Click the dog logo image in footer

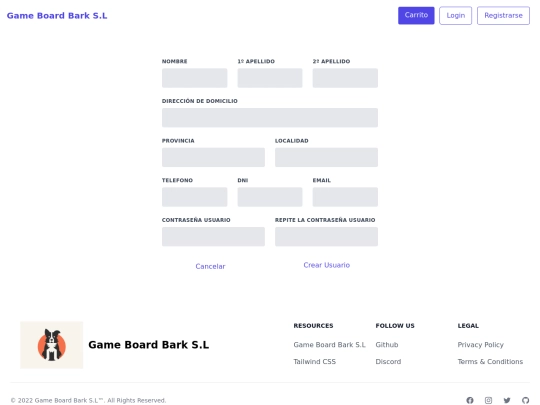(52, 345)
